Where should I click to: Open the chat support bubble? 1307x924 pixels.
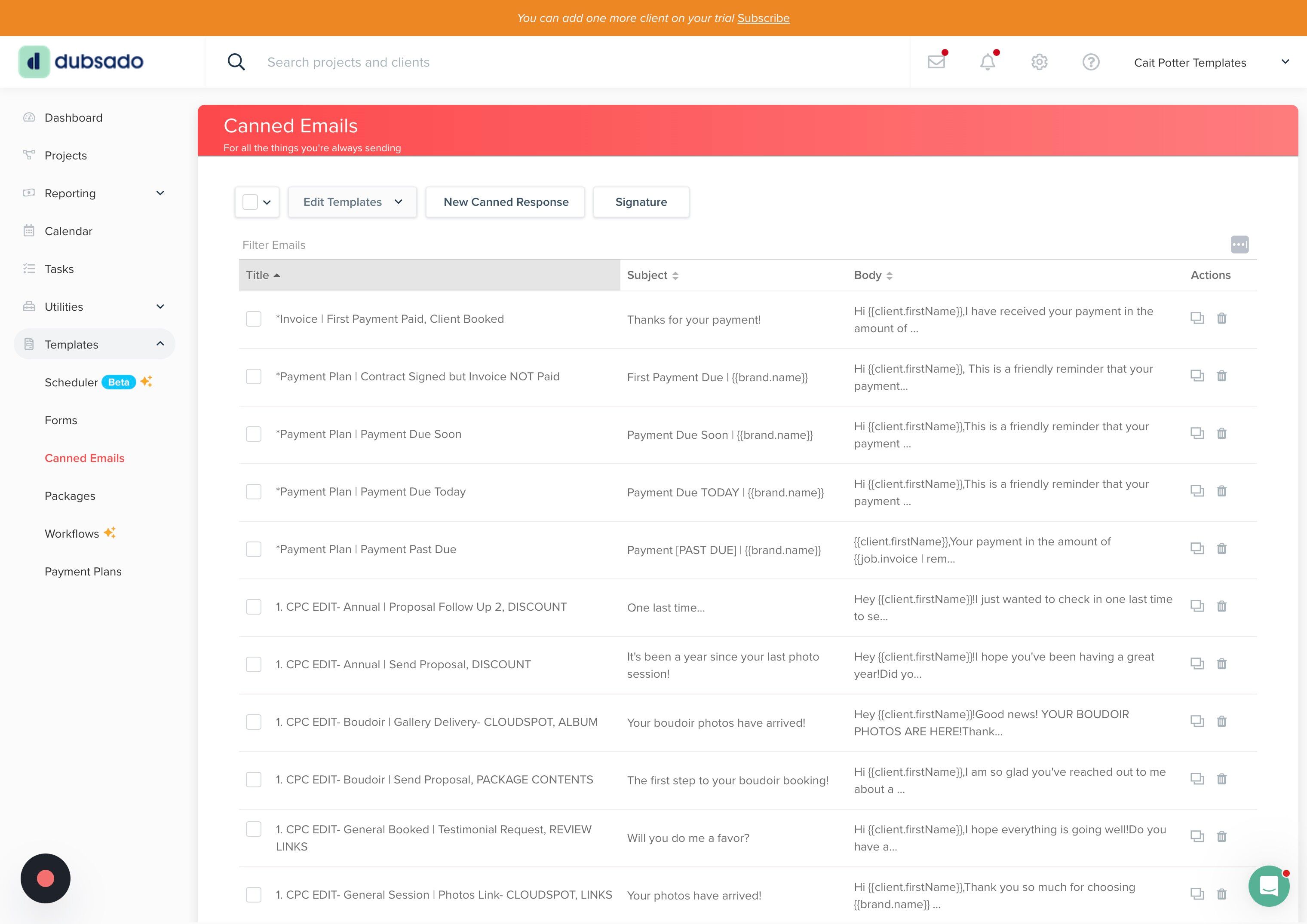click(1269, 886)
